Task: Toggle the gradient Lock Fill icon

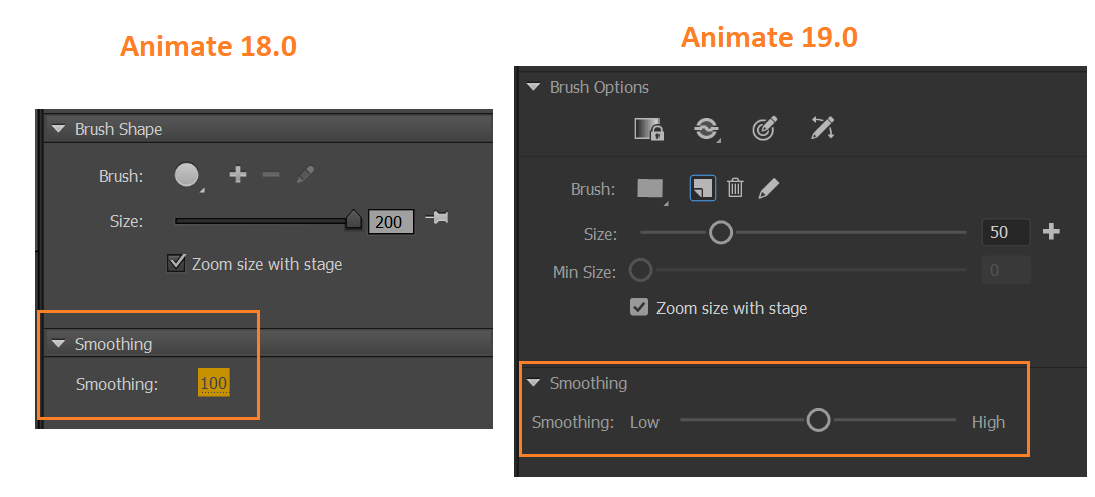Action: click(x=649, y=129)
